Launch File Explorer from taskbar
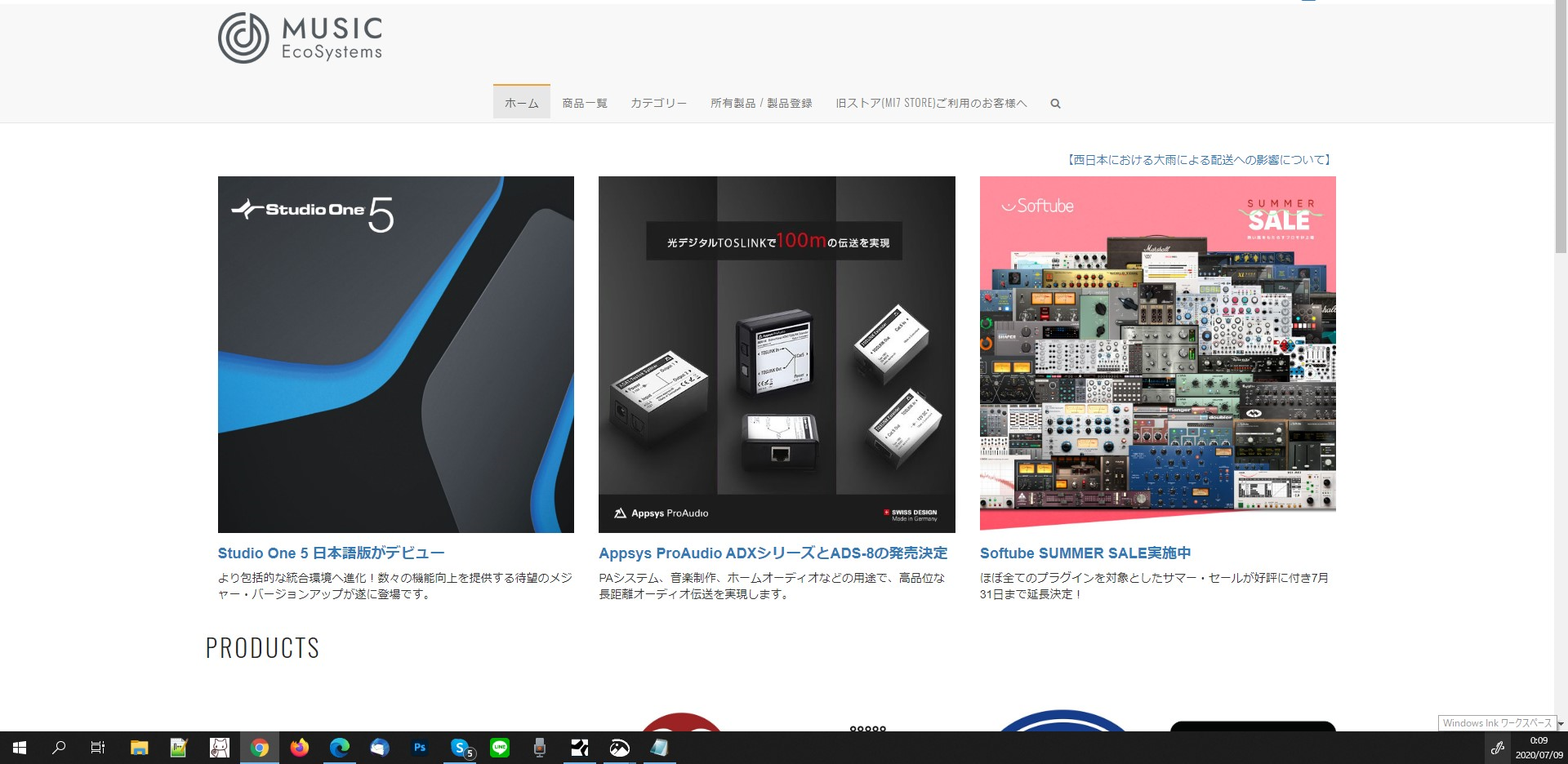This screenshot has width=1568, height=764. pyautogui.click(x=139, y=748)
